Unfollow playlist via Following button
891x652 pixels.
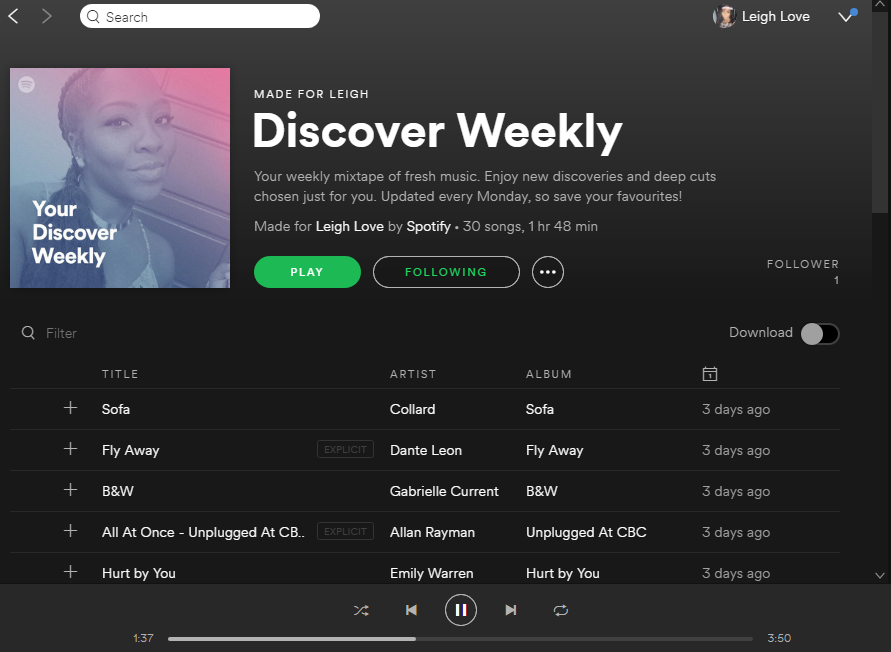(446, 272)
